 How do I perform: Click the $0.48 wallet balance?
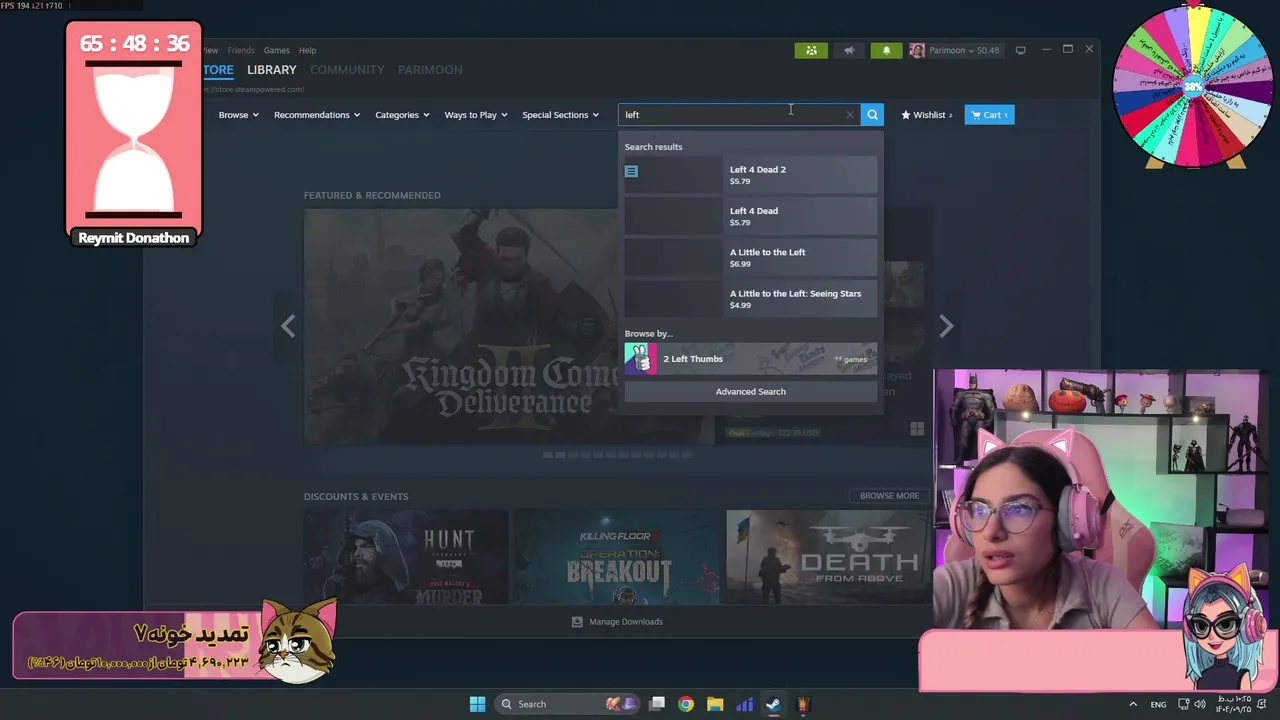pos(988,50)
